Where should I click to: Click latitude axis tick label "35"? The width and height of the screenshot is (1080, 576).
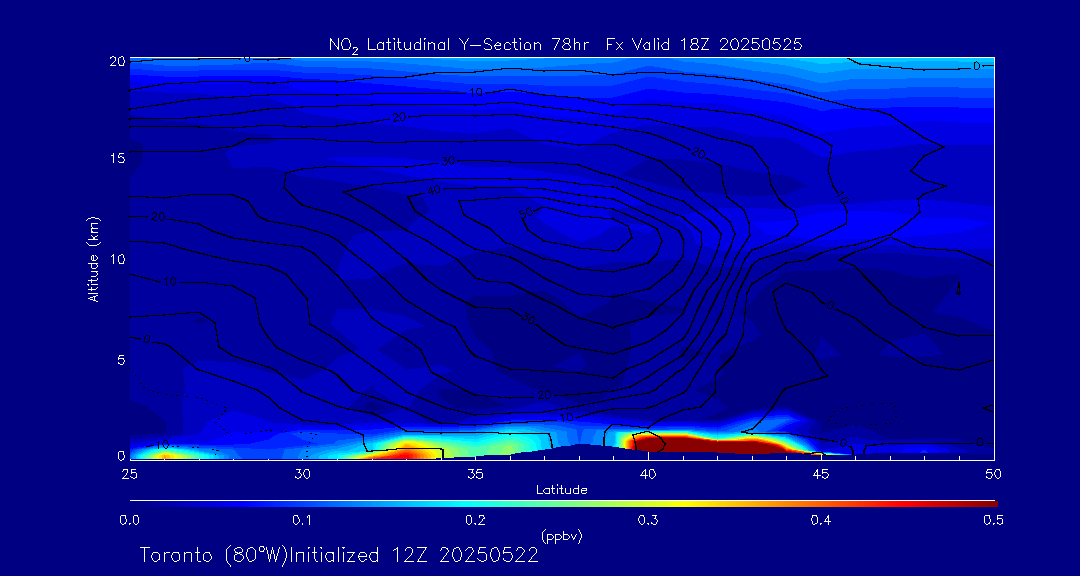pyautogui.click(x=475, y=473)
